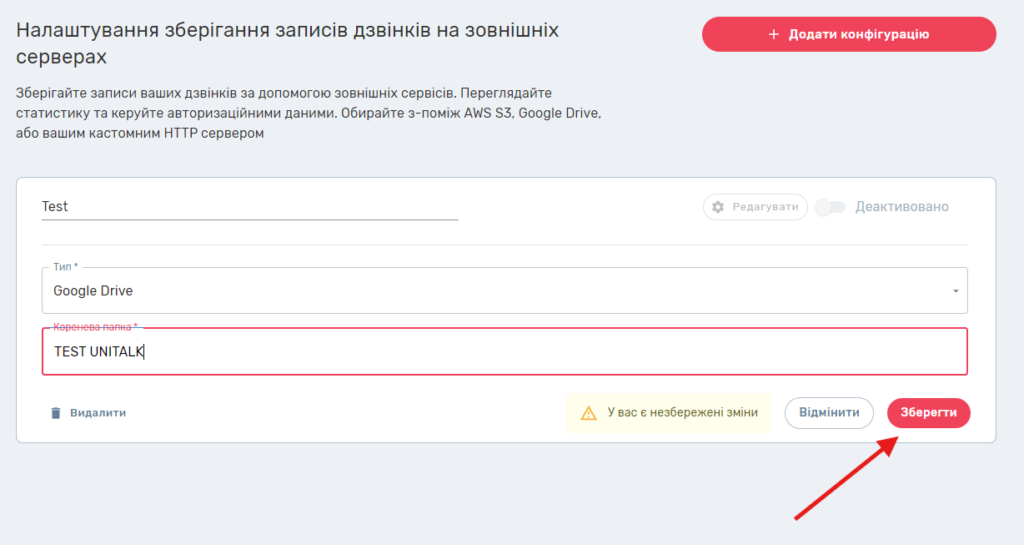Click the trash bin icon near Видалити

[x=56, y=412]
